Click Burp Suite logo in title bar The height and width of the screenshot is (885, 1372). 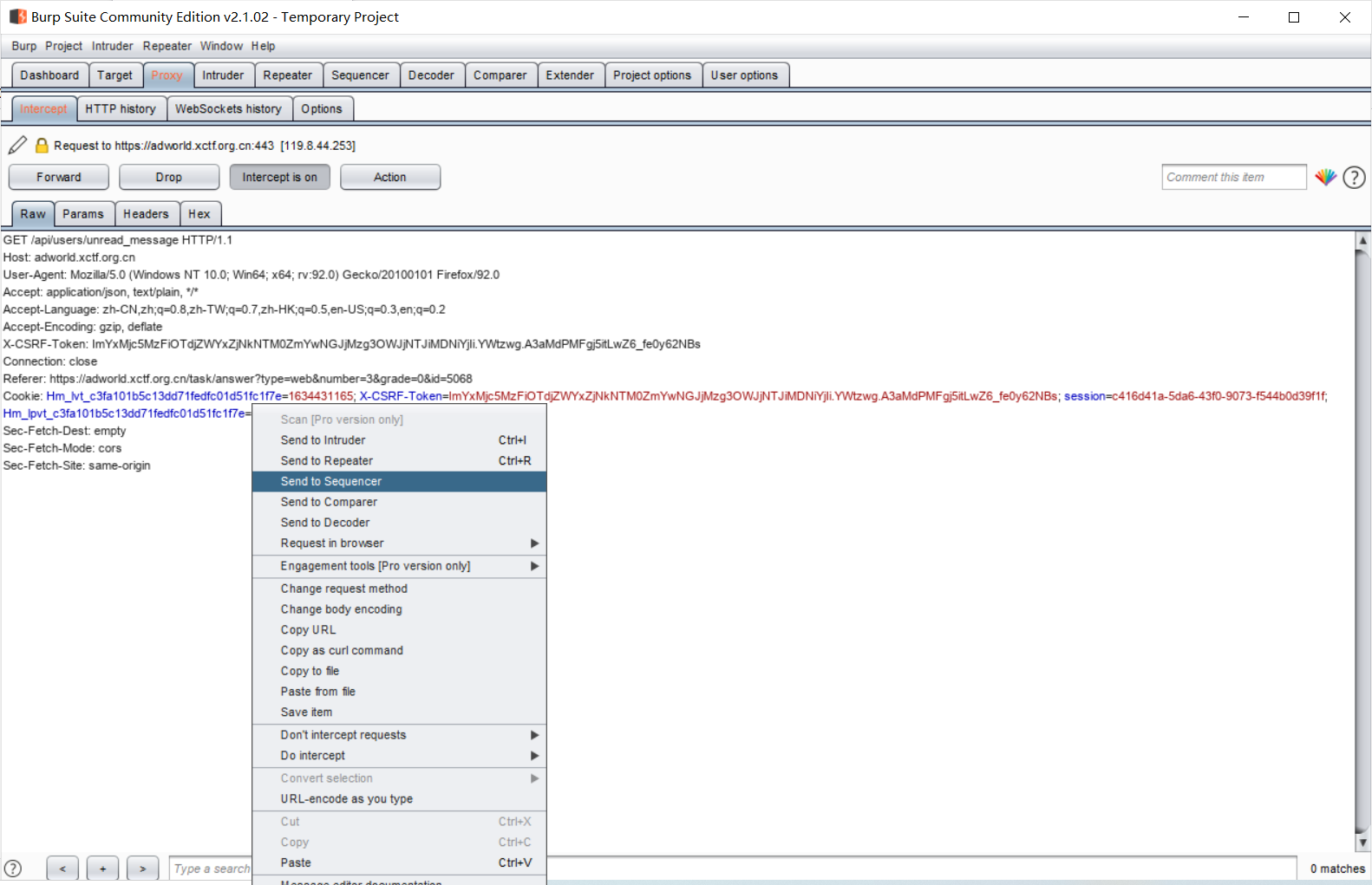pos(17,16)
